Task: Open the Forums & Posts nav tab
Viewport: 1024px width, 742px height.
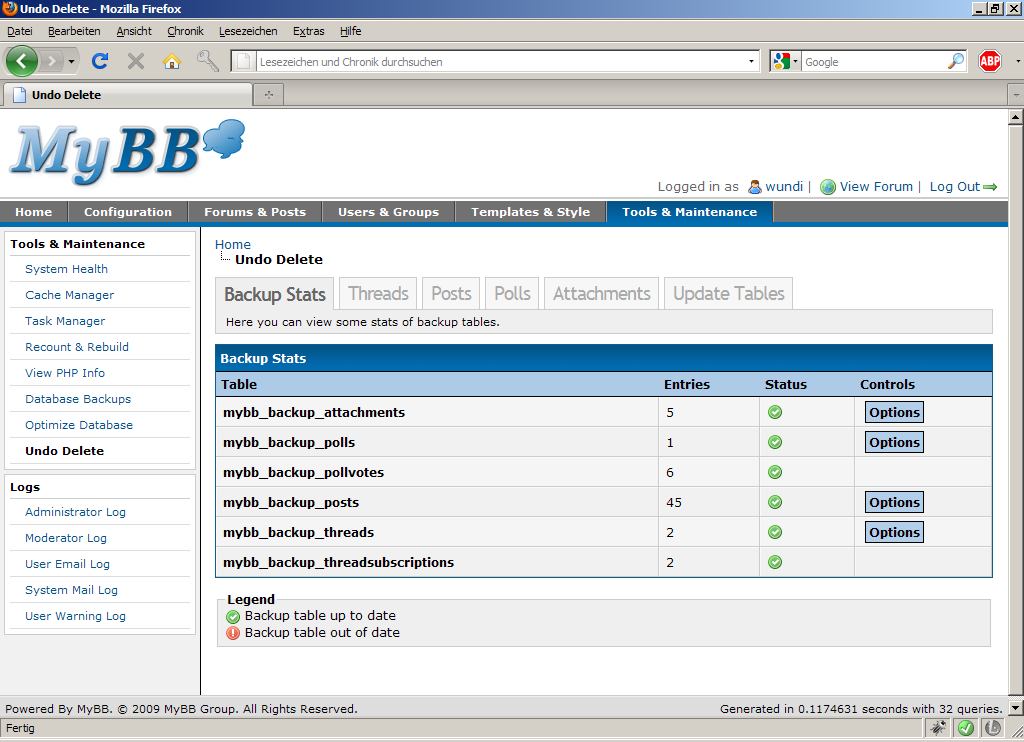Action: click(x=255, y=212)
